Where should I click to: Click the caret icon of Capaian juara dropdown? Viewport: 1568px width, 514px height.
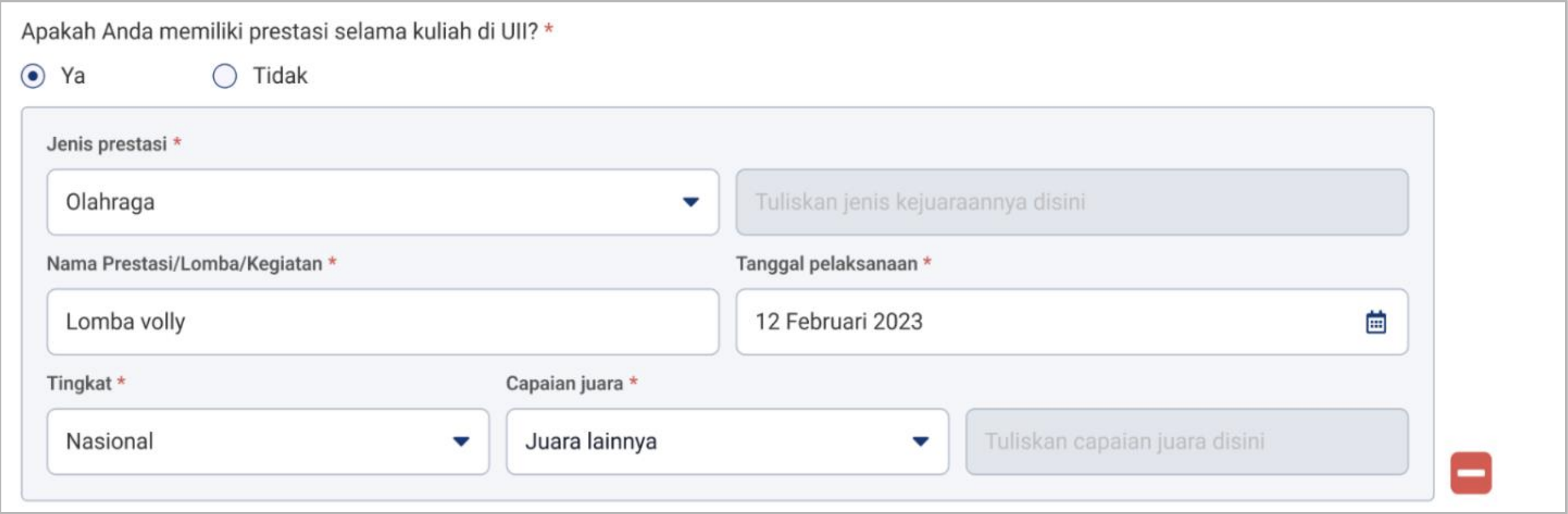pyautogui.click(x=920, y=441)
